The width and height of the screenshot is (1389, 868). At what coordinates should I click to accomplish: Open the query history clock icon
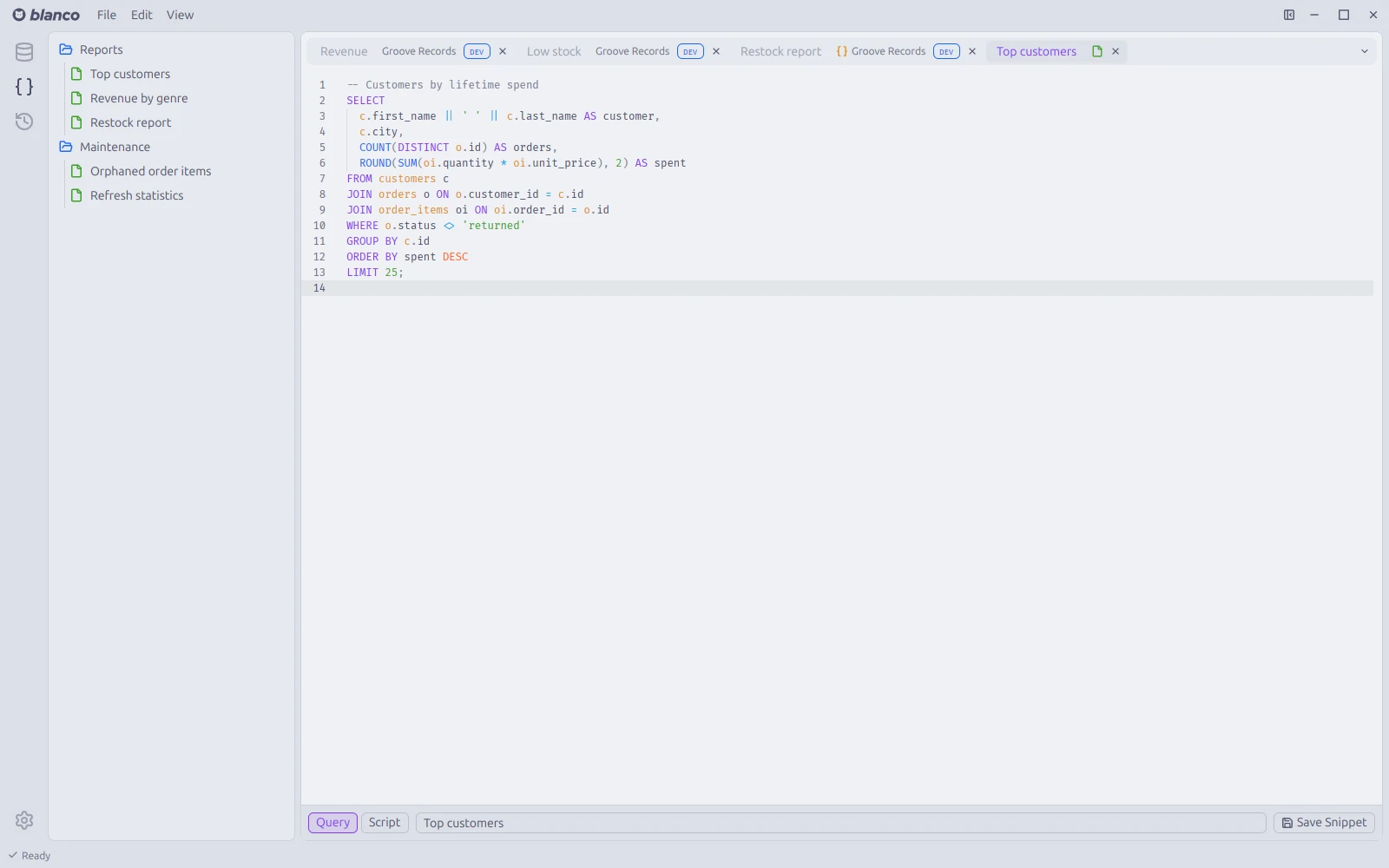pos(24,122)
